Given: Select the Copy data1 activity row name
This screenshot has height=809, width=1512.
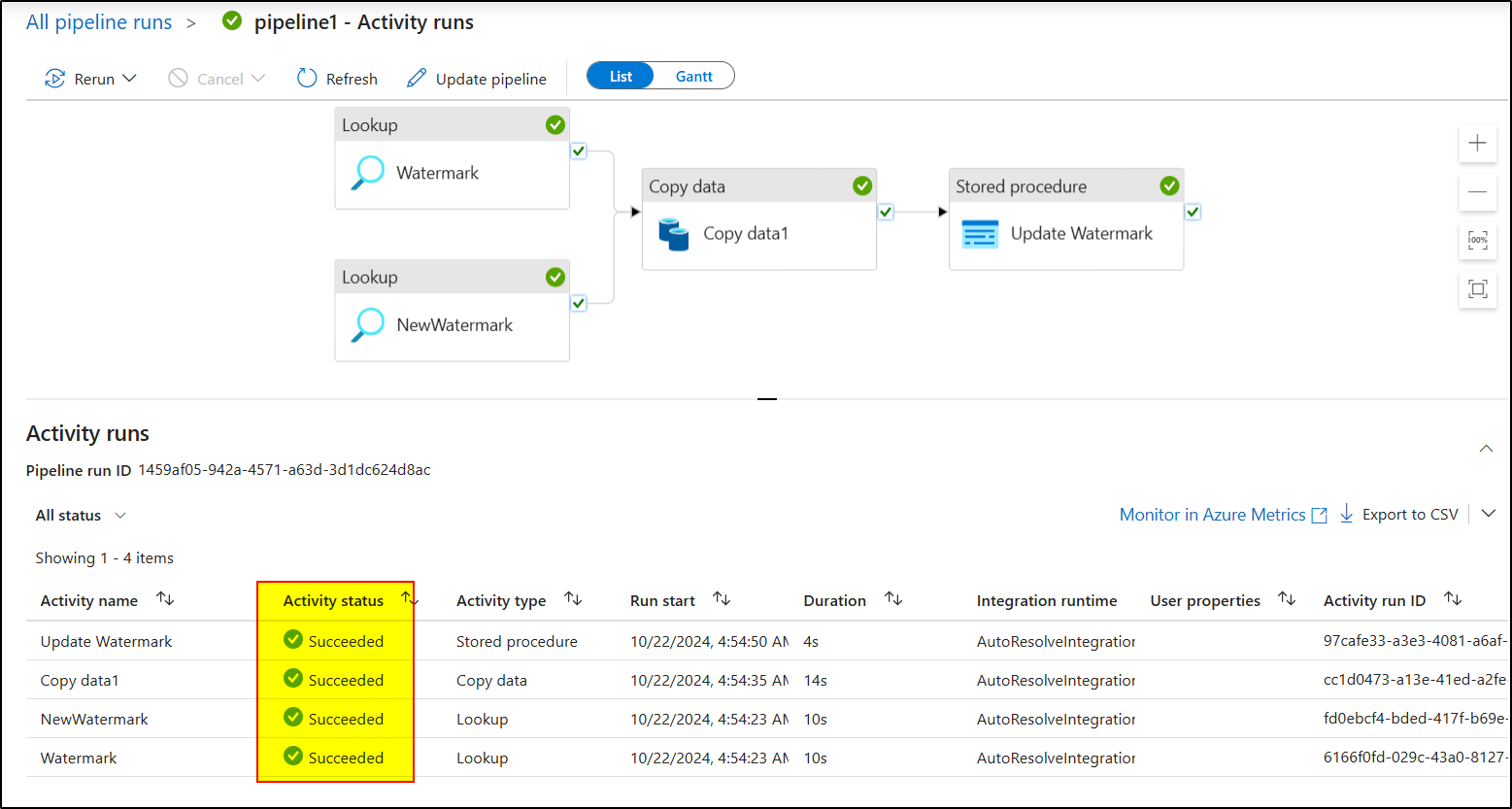Looking at the screenshot, I should pos(80,681).
